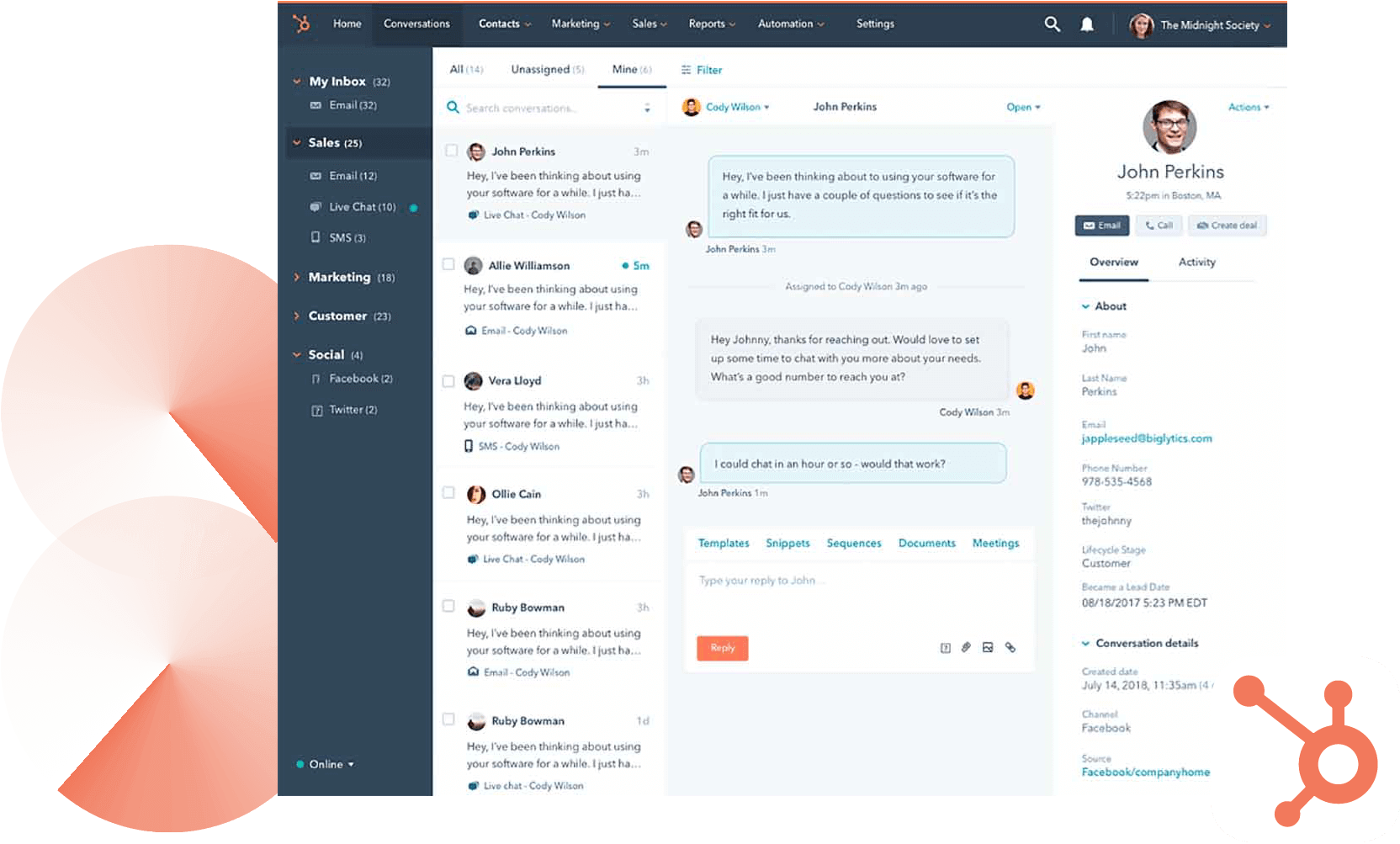Click the attachment paperclip icon in reply box
The image size is (1400, 844).
tap(966, 647)
